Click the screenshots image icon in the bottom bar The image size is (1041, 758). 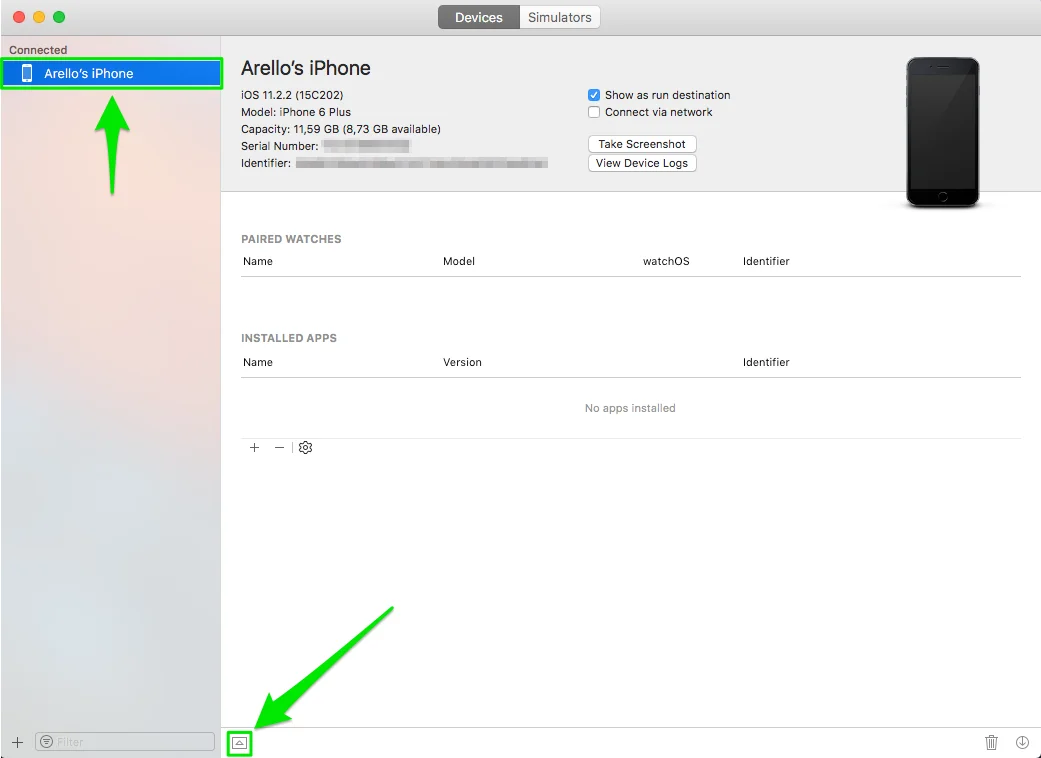pyautogui.click(x=240, y=742)
